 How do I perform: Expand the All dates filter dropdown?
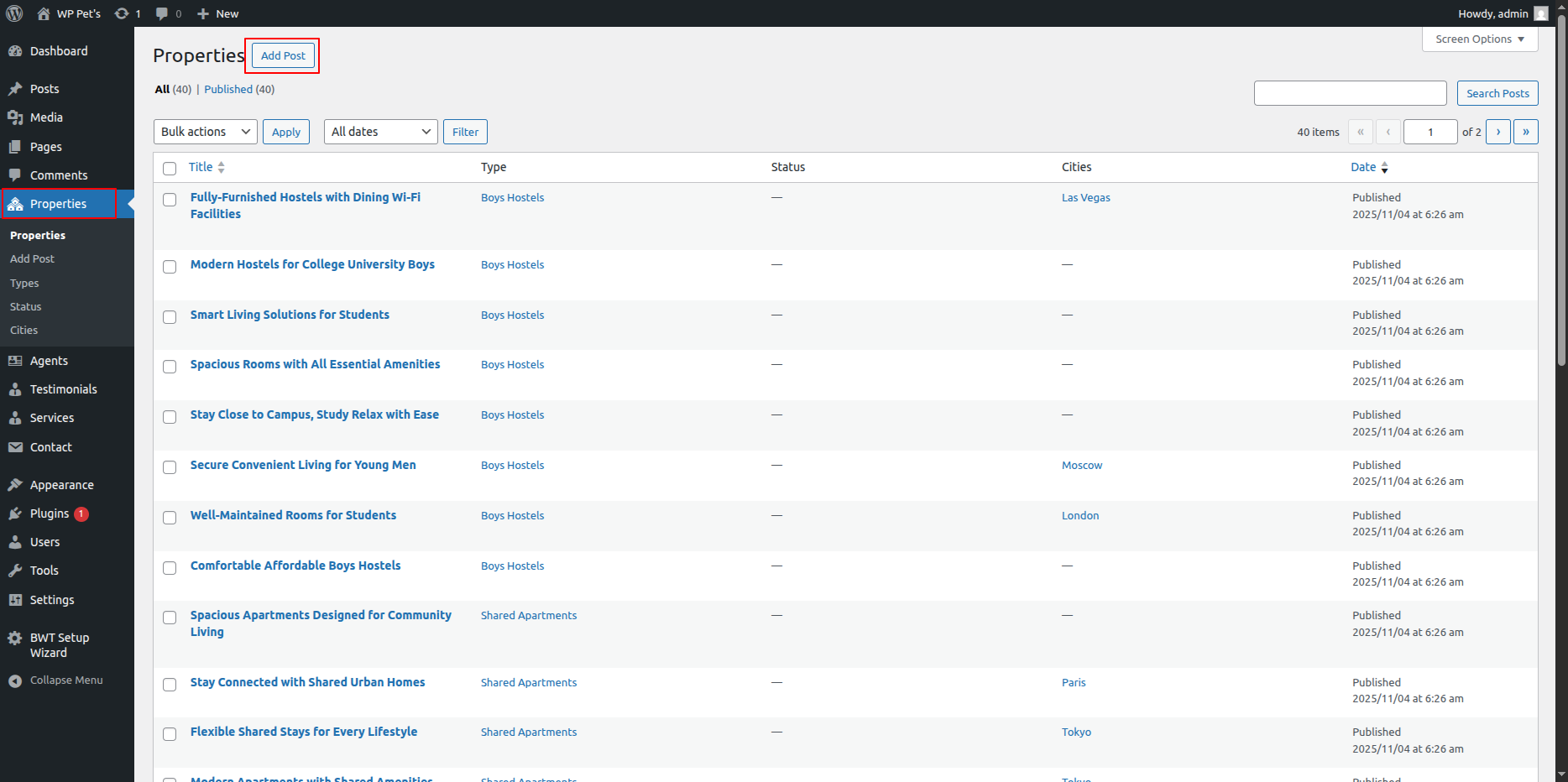pyautogui.click(x=380, y=132)
